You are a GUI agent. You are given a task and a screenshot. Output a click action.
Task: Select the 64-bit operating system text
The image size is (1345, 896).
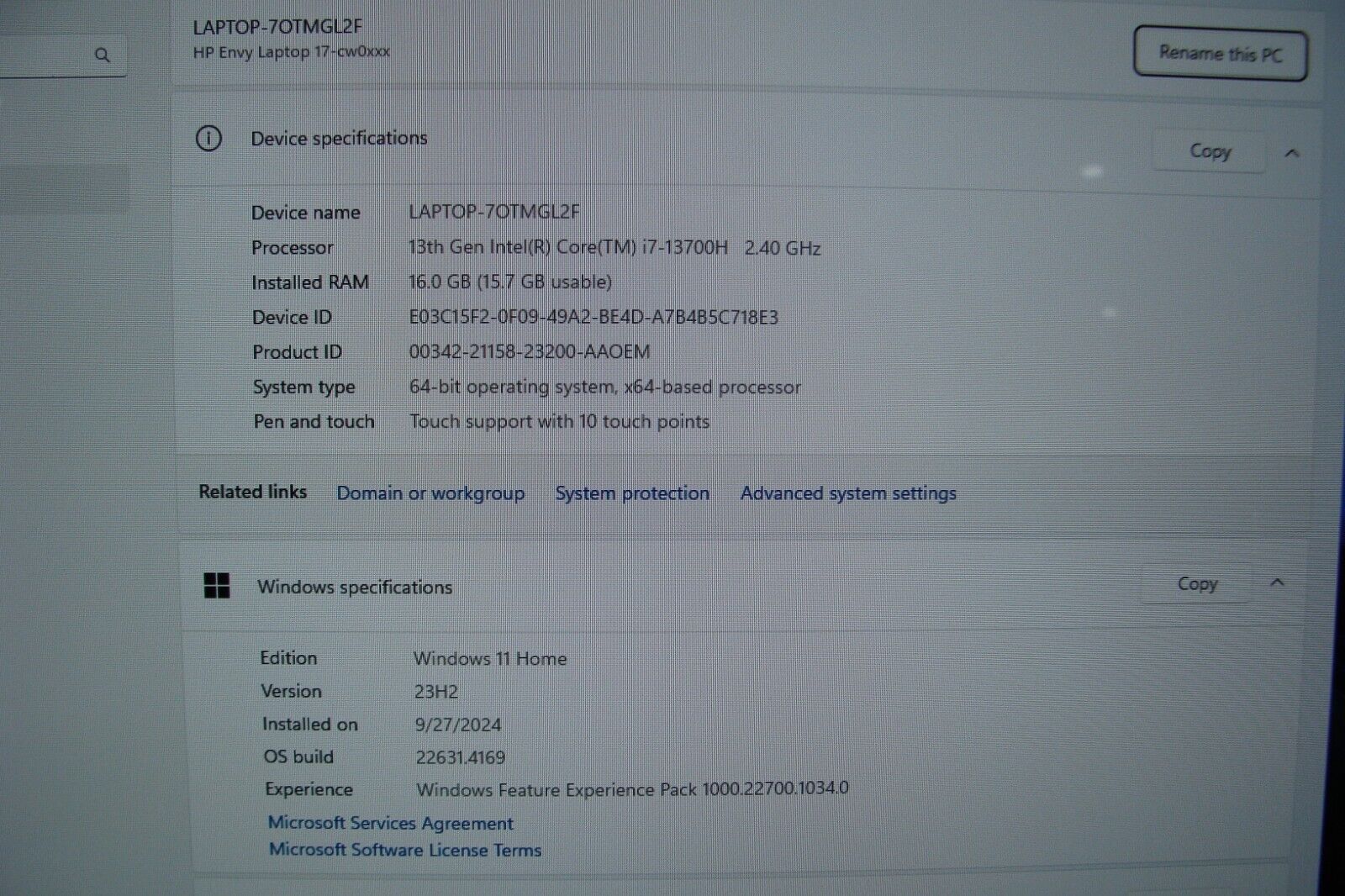[x=605, y=387]
